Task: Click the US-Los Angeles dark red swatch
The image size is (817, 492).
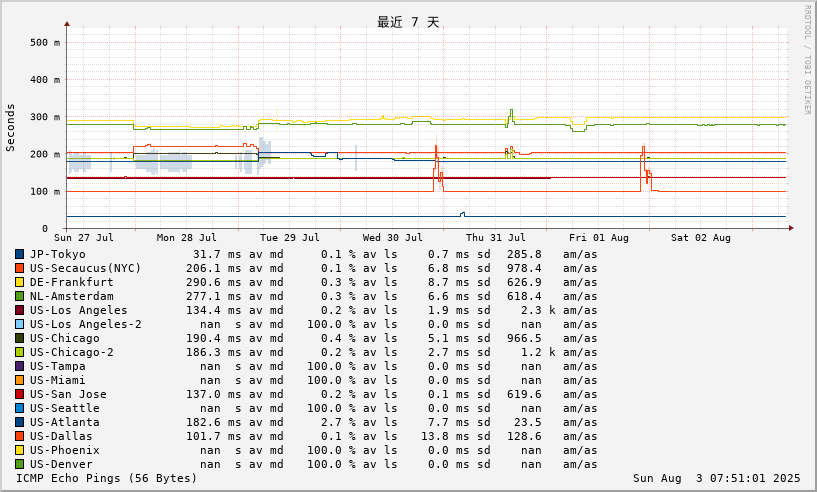Action: point(19,311)
